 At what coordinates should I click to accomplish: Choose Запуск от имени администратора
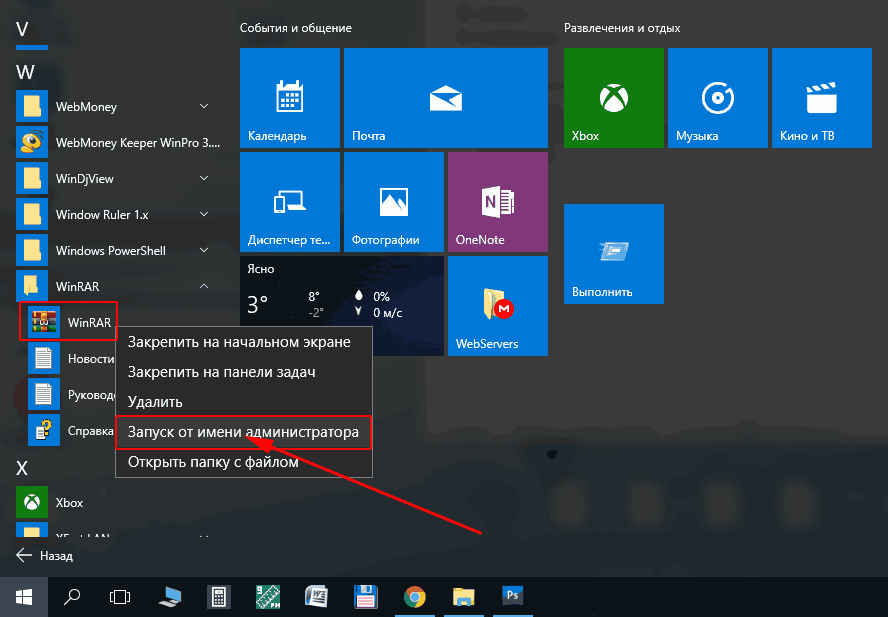click(x=244, y=432)
